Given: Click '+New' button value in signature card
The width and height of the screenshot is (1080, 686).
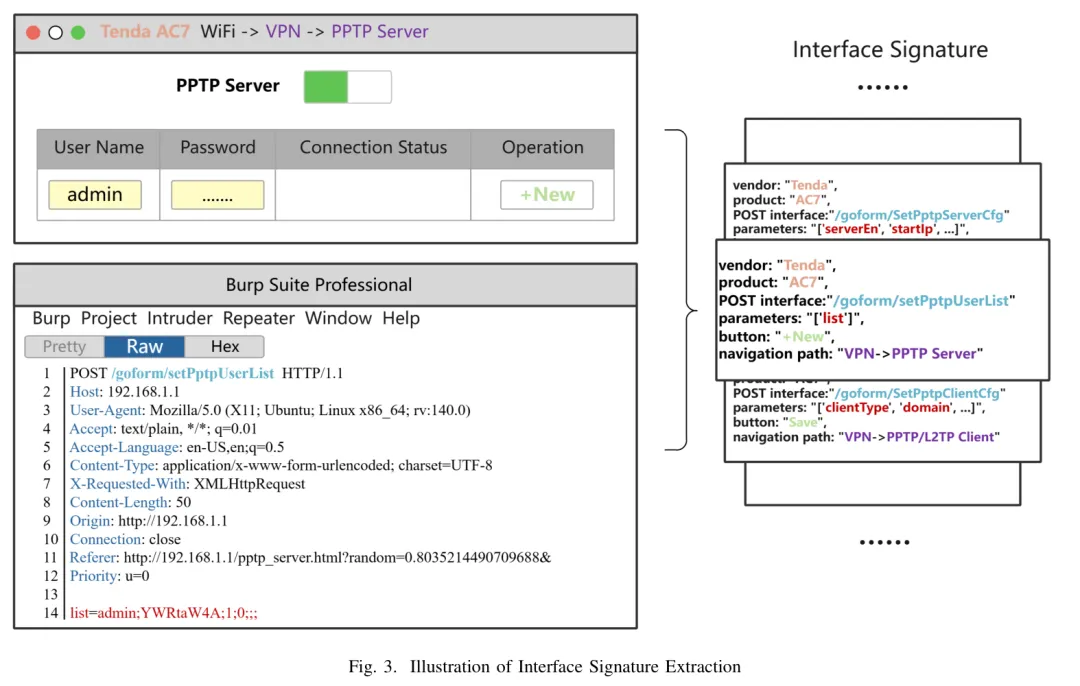Looking at the screenshot, I should coord(803,337).
